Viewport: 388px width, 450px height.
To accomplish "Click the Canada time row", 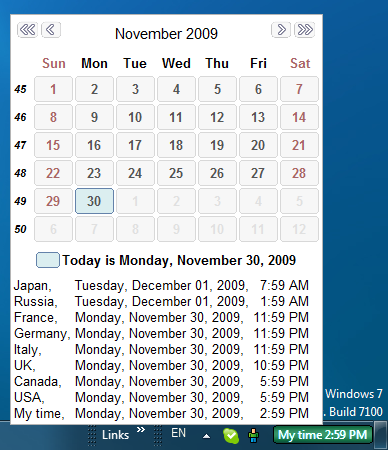I will 161,381.
